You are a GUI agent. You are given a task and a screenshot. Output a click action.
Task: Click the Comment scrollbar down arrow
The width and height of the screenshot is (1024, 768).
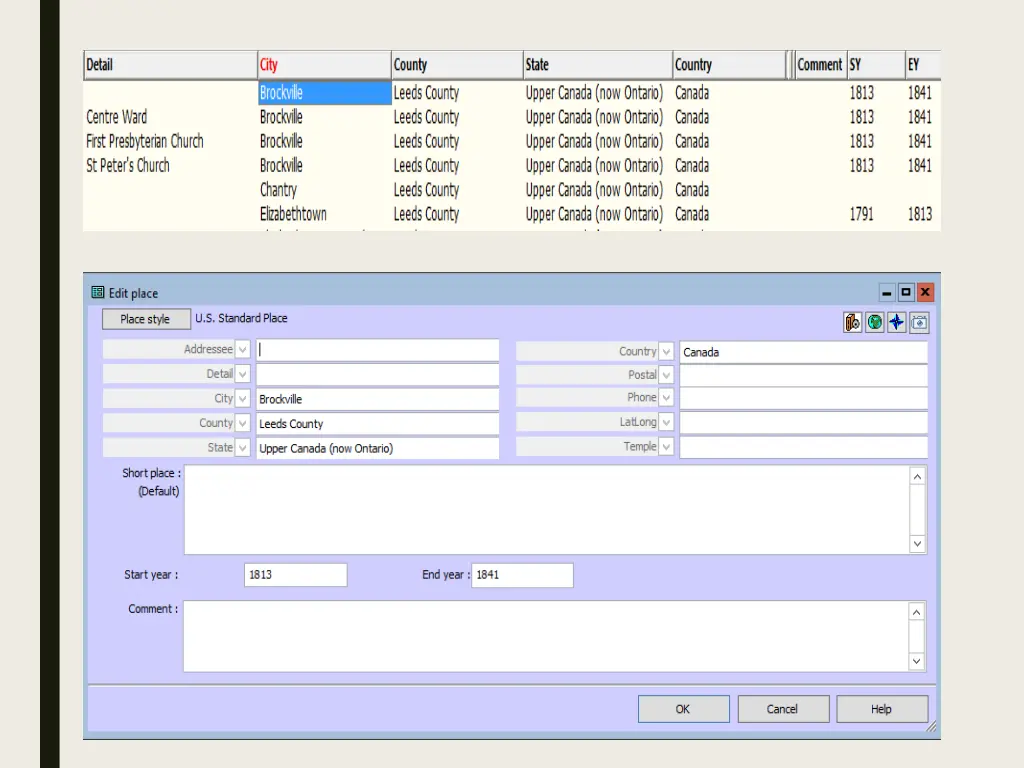click(917, 661)
